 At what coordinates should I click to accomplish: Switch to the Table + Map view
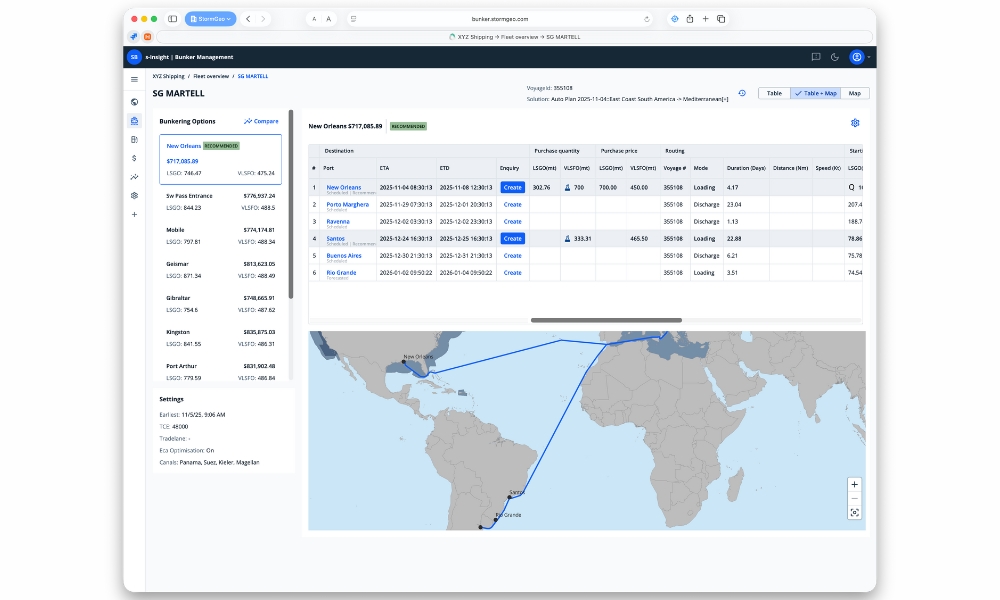pyautogui.click(x=814, y=93)
